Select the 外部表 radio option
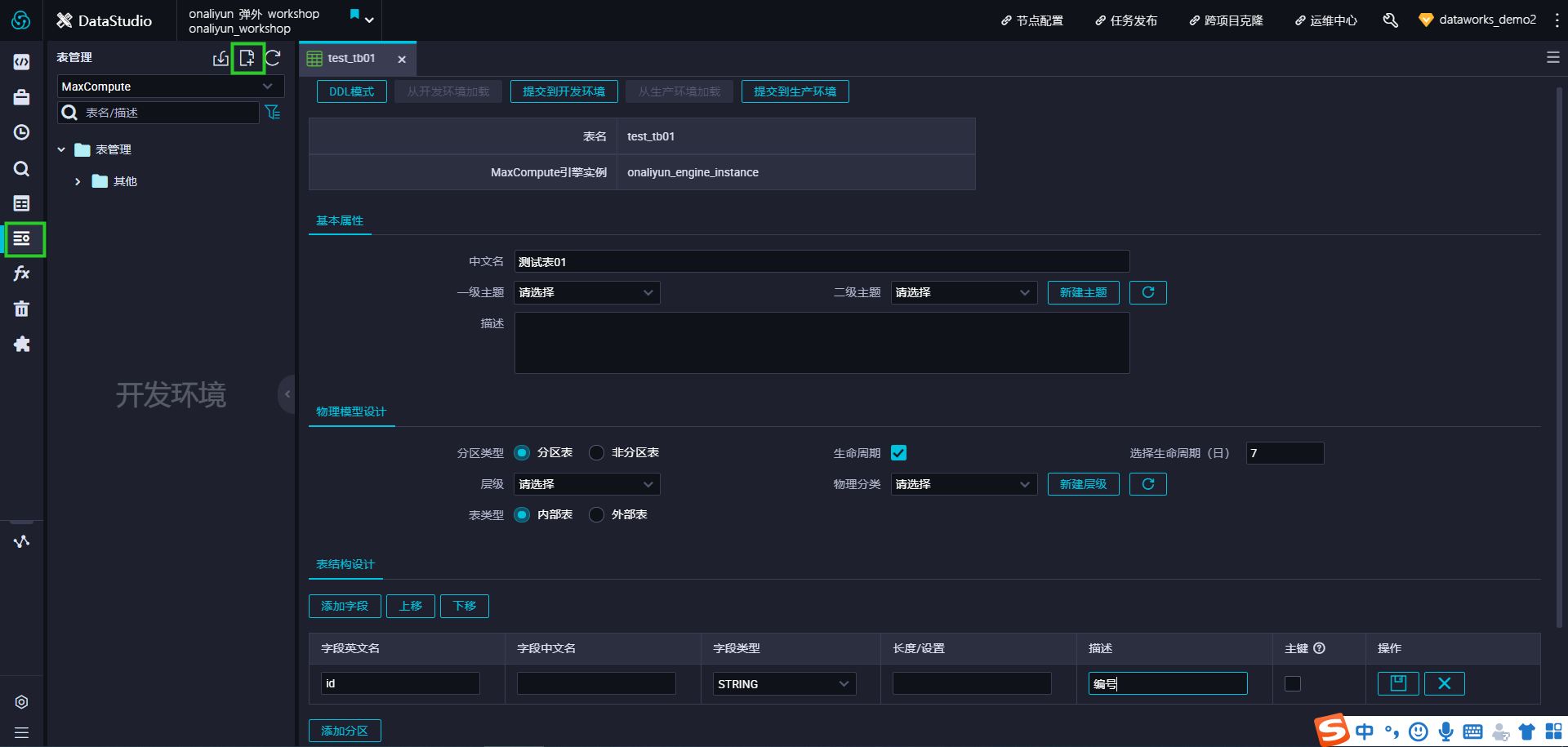Screen dimensions: 1568x747 597,514
